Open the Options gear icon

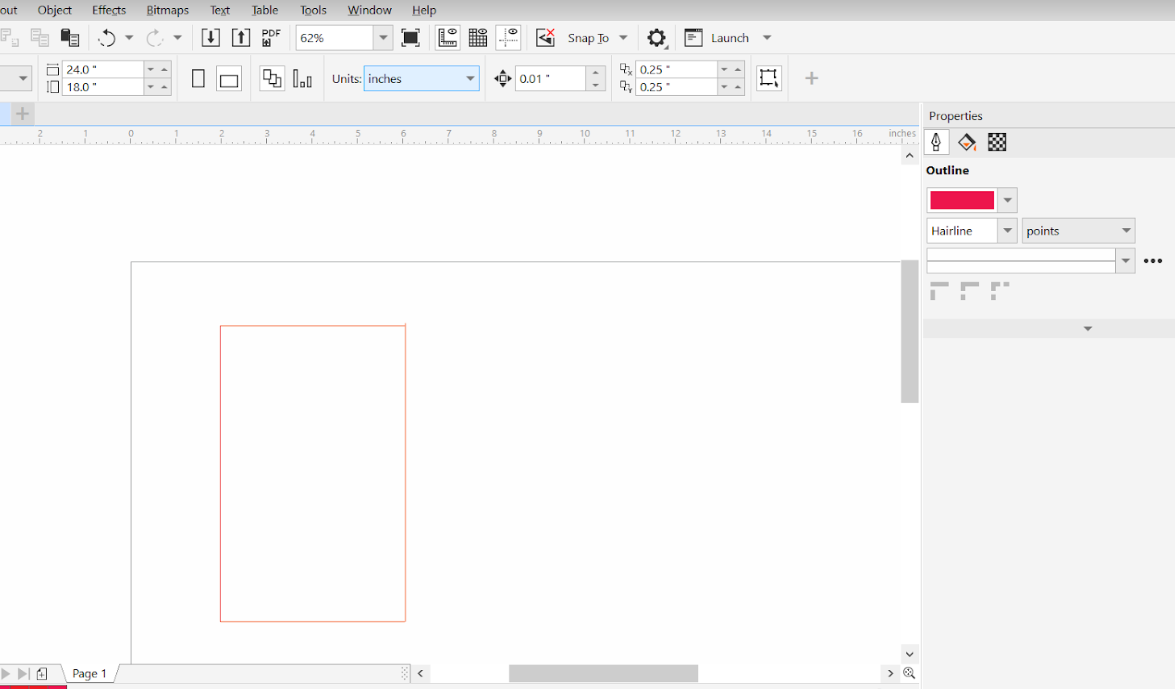656,37
